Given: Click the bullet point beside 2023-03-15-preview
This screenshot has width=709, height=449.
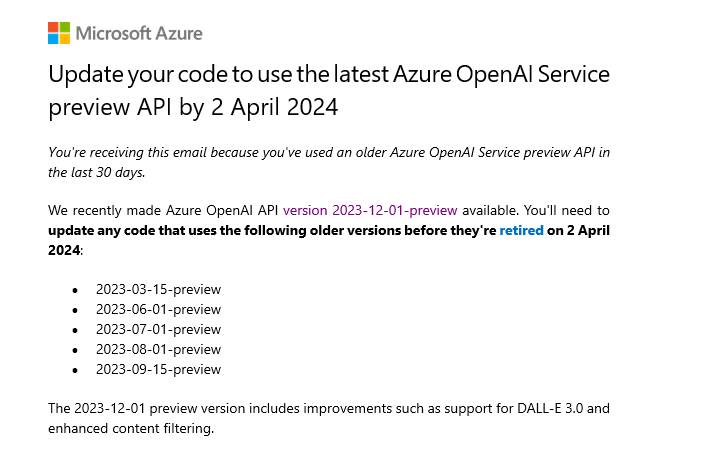Looking at the screenshot, I should coord(75,290).
